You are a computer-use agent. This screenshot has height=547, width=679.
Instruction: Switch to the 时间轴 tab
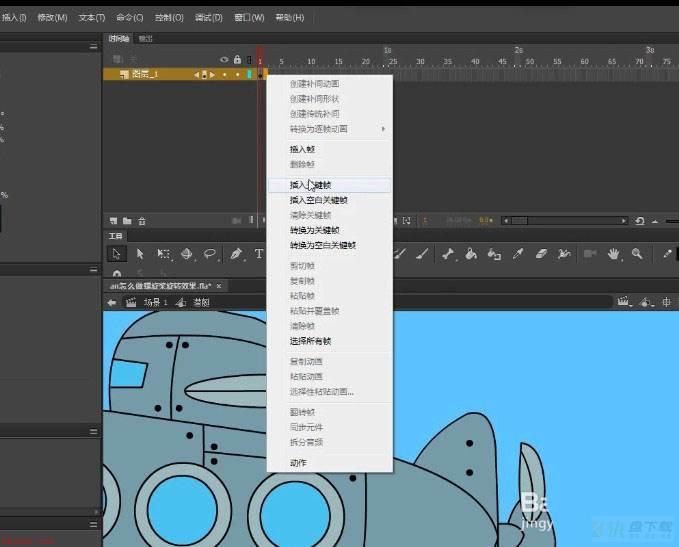[119, 39]
